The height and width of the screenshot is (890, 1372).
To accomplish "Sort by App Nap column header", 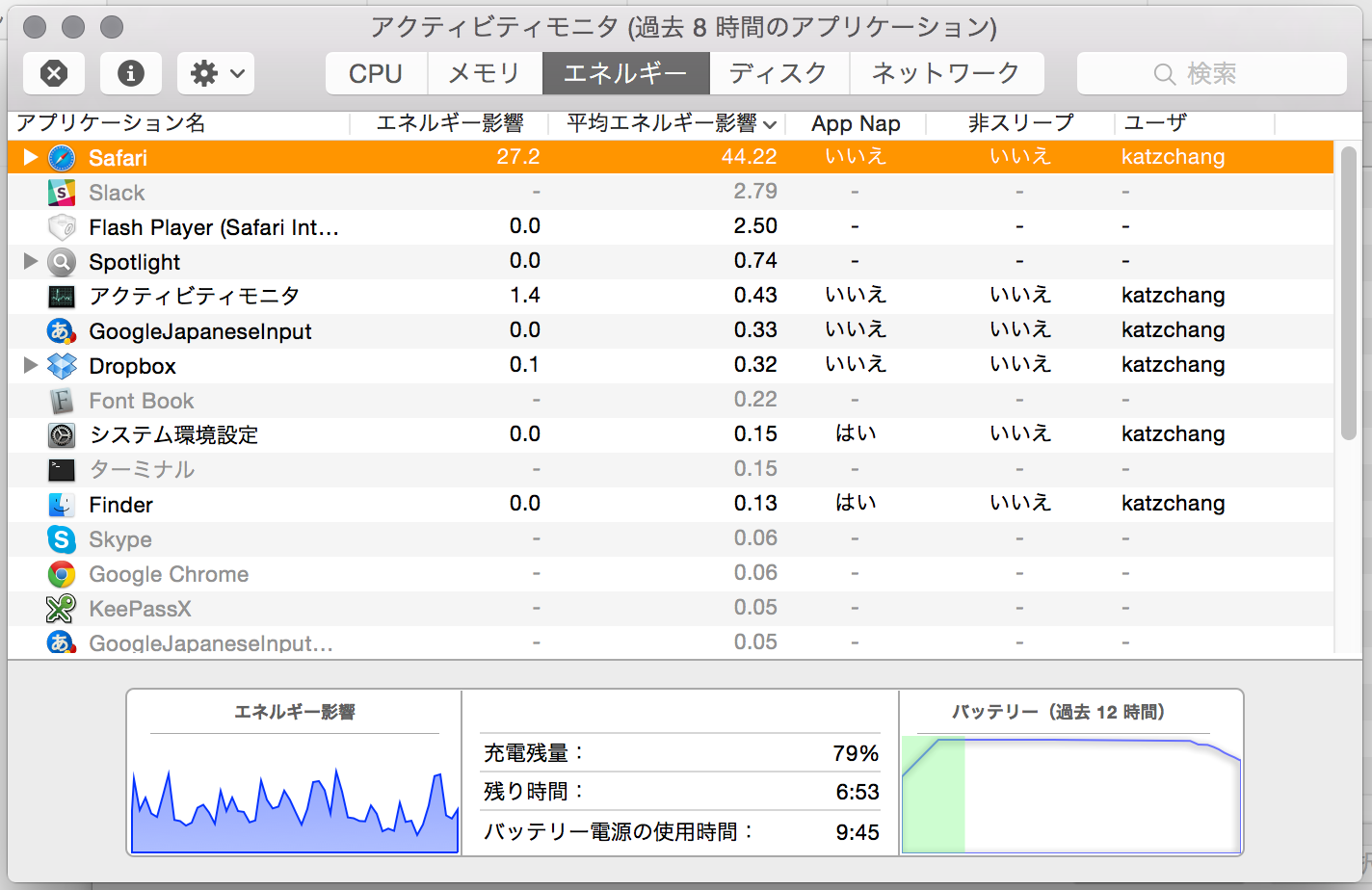I will pos(856,123).
